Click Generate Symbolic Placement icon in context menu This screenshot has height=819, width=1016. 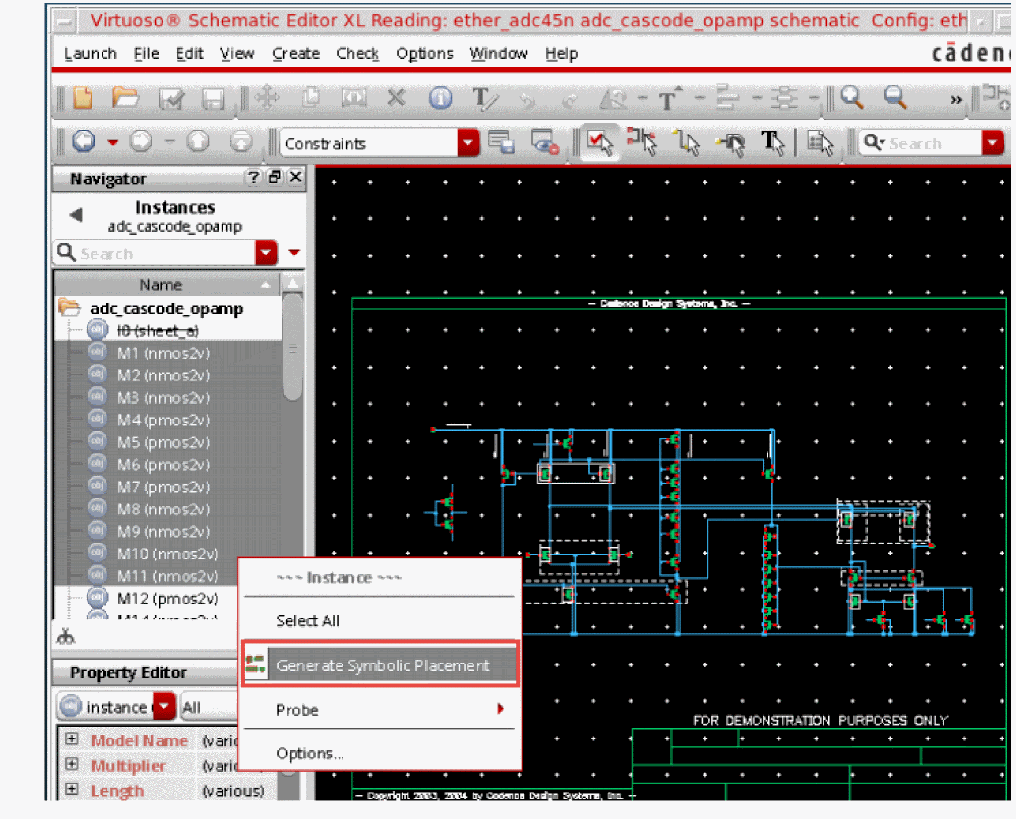click(256, 665)
